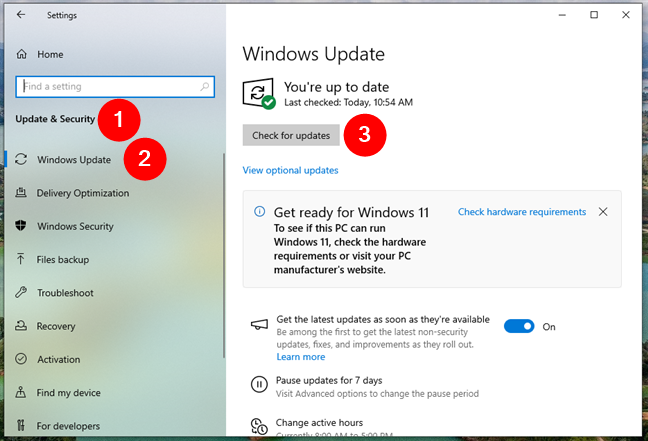Select Windows Update in the sidebar
The height and width of the screenshot is (441, 648).
pyautogui.click(x=74, y=160)
